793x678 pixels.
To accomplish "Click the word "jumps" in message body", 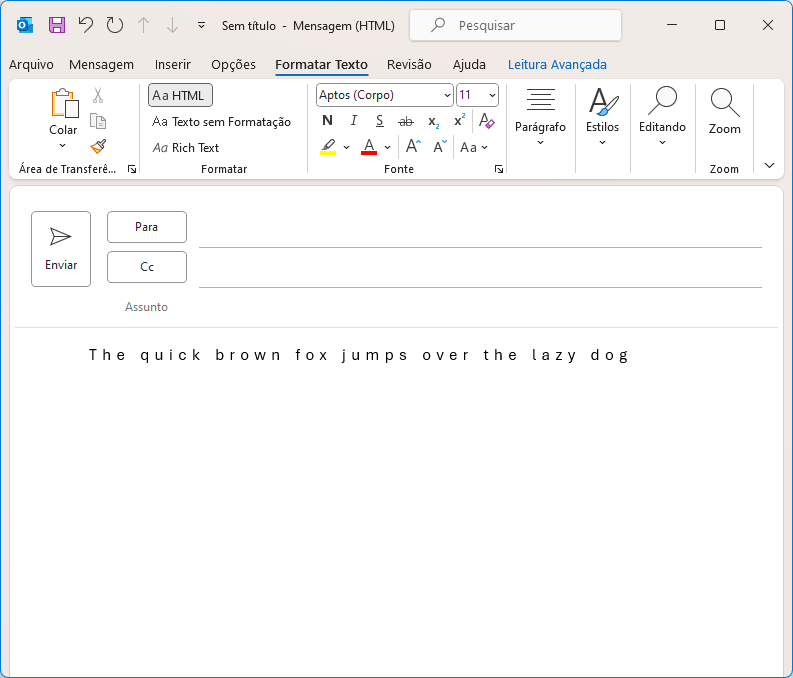I will 375,355.
